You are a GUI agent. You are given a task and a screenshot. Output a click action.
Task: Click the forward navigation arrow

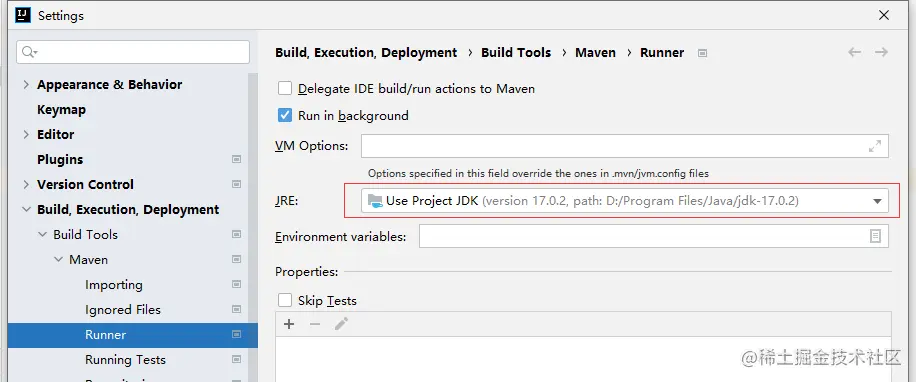(x=882, y=53)
